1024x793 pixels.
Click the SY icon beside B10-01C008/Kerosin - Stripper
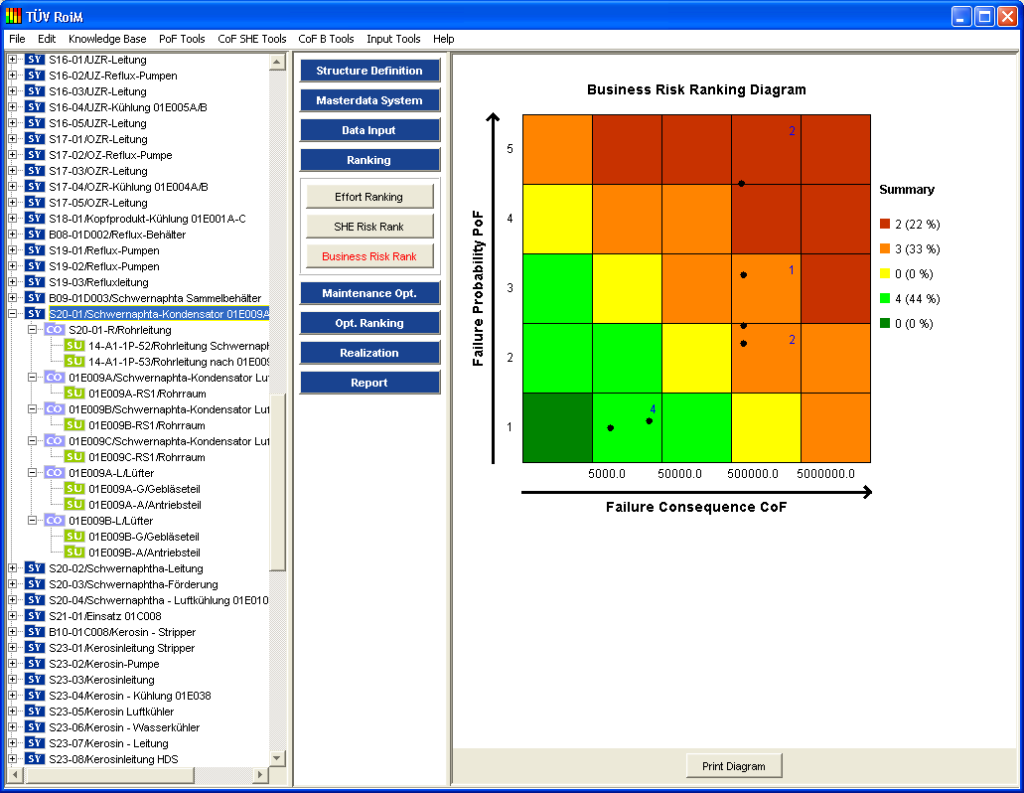34,632
